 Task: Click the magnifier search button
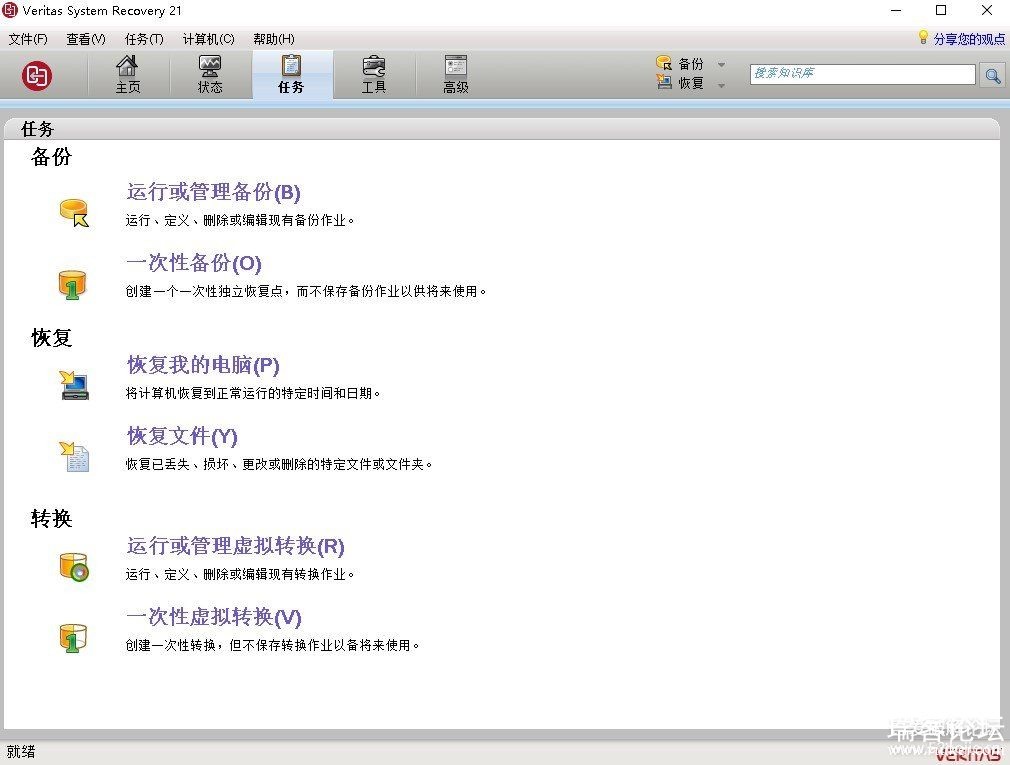click(993, 75)
